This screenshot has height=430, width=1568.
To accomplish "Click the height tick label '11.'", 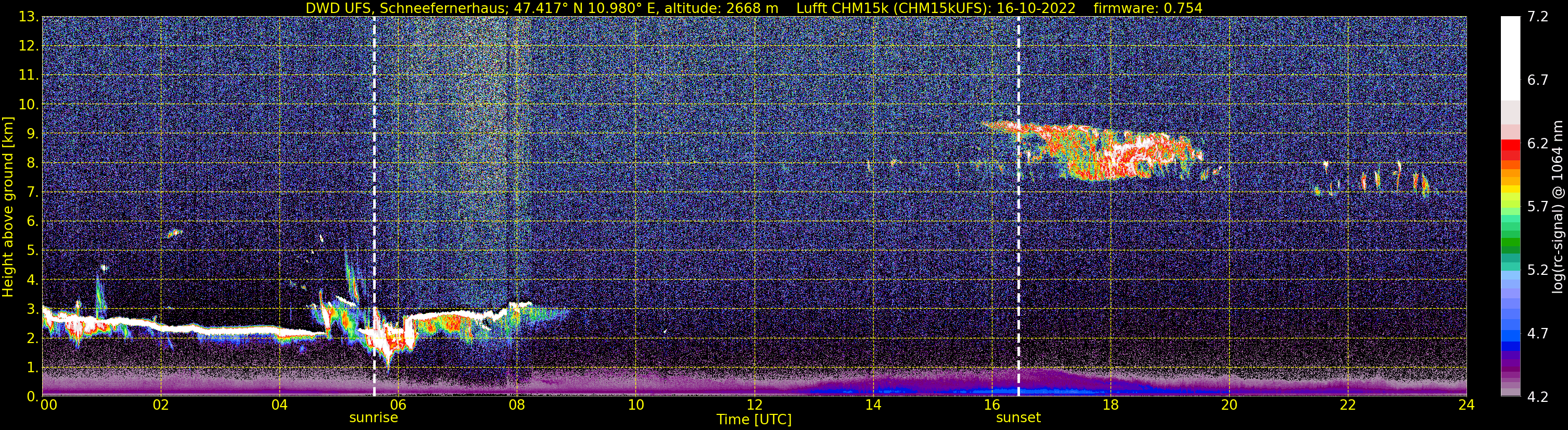I will (x=28, y=75).
